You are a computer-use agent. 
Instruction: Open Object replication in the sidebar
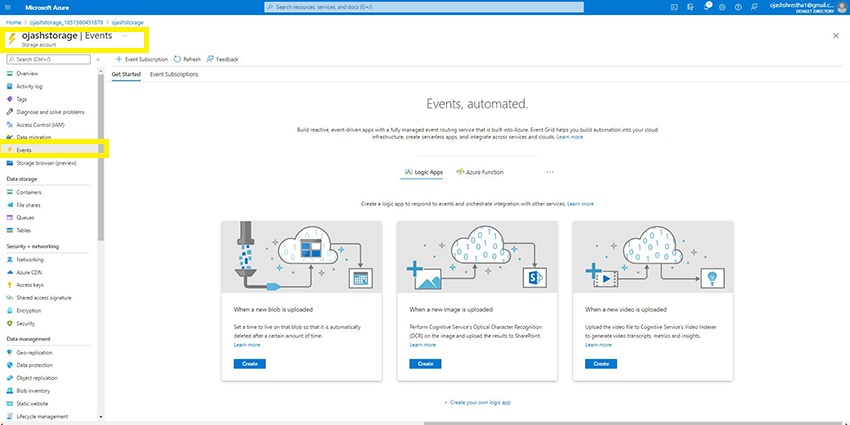point(37,378)
